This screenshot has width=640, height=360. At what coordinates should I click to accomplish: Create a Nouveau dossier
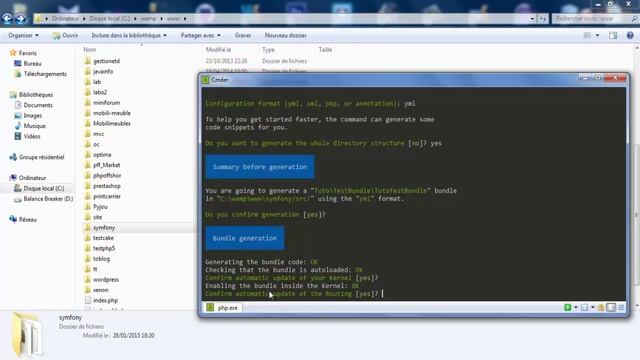[285, 36]
